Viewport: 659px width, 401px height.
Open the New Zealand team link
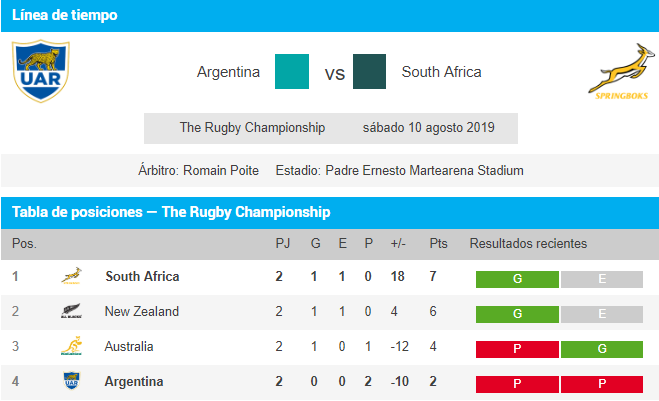pyautogui.click(x=142, y=311)
